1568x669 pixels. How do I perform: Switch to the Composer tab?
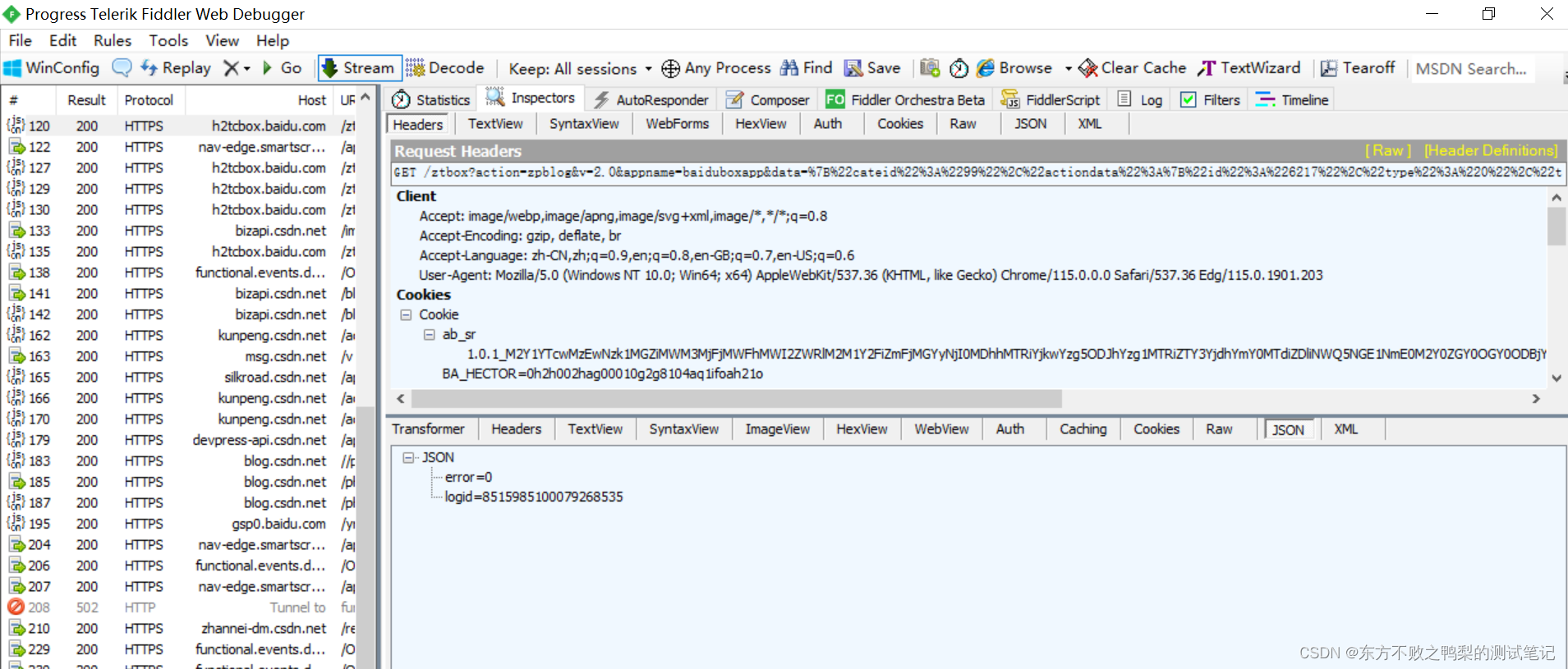[768, 99]
